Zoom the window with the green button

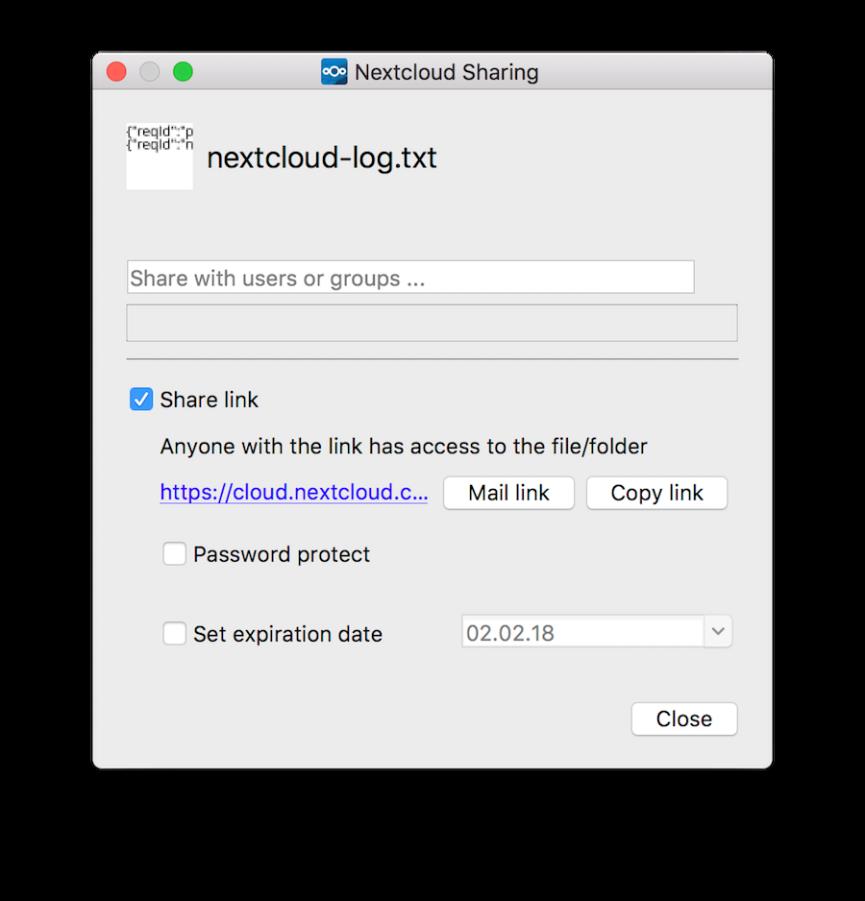pyautogui.click(x=182, y=72)
